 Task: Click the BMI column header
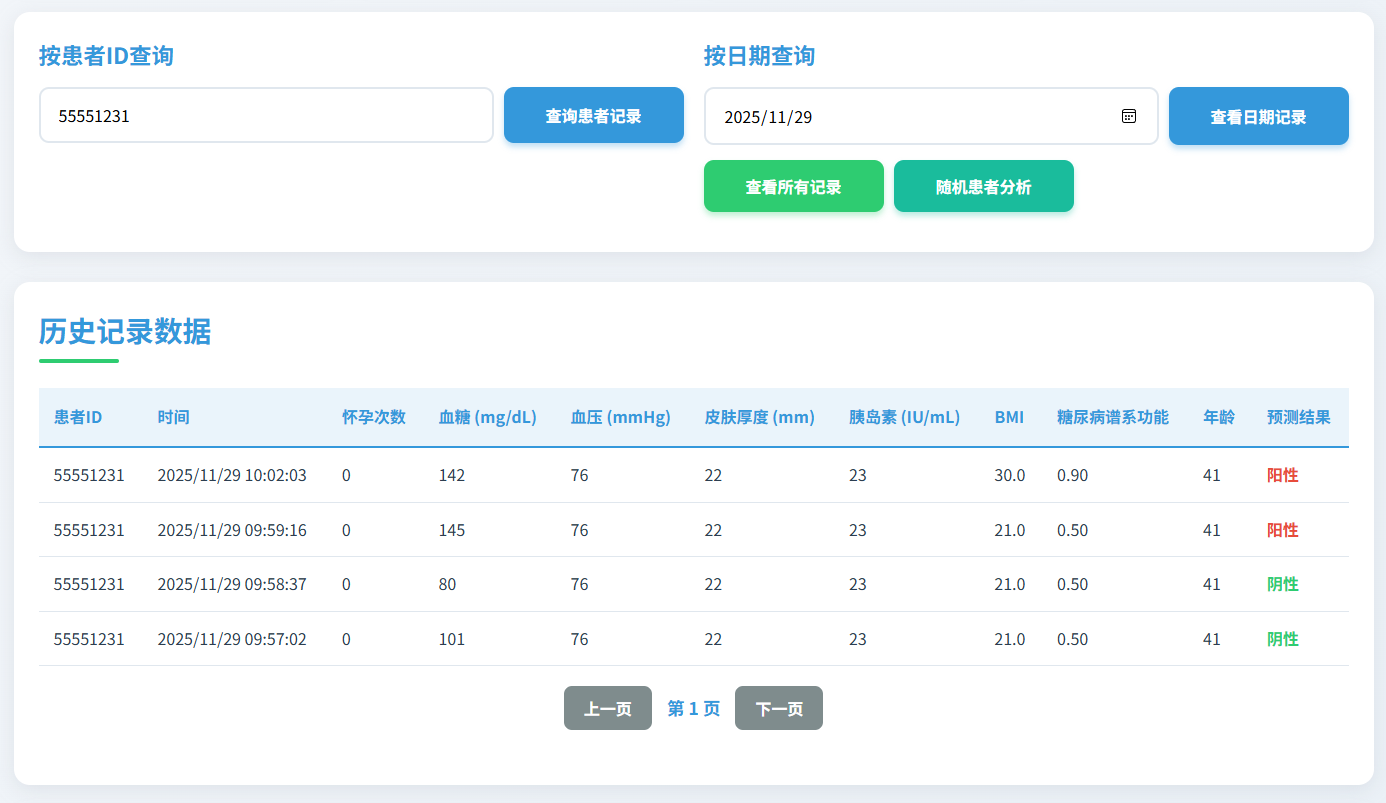(1009, 417)
